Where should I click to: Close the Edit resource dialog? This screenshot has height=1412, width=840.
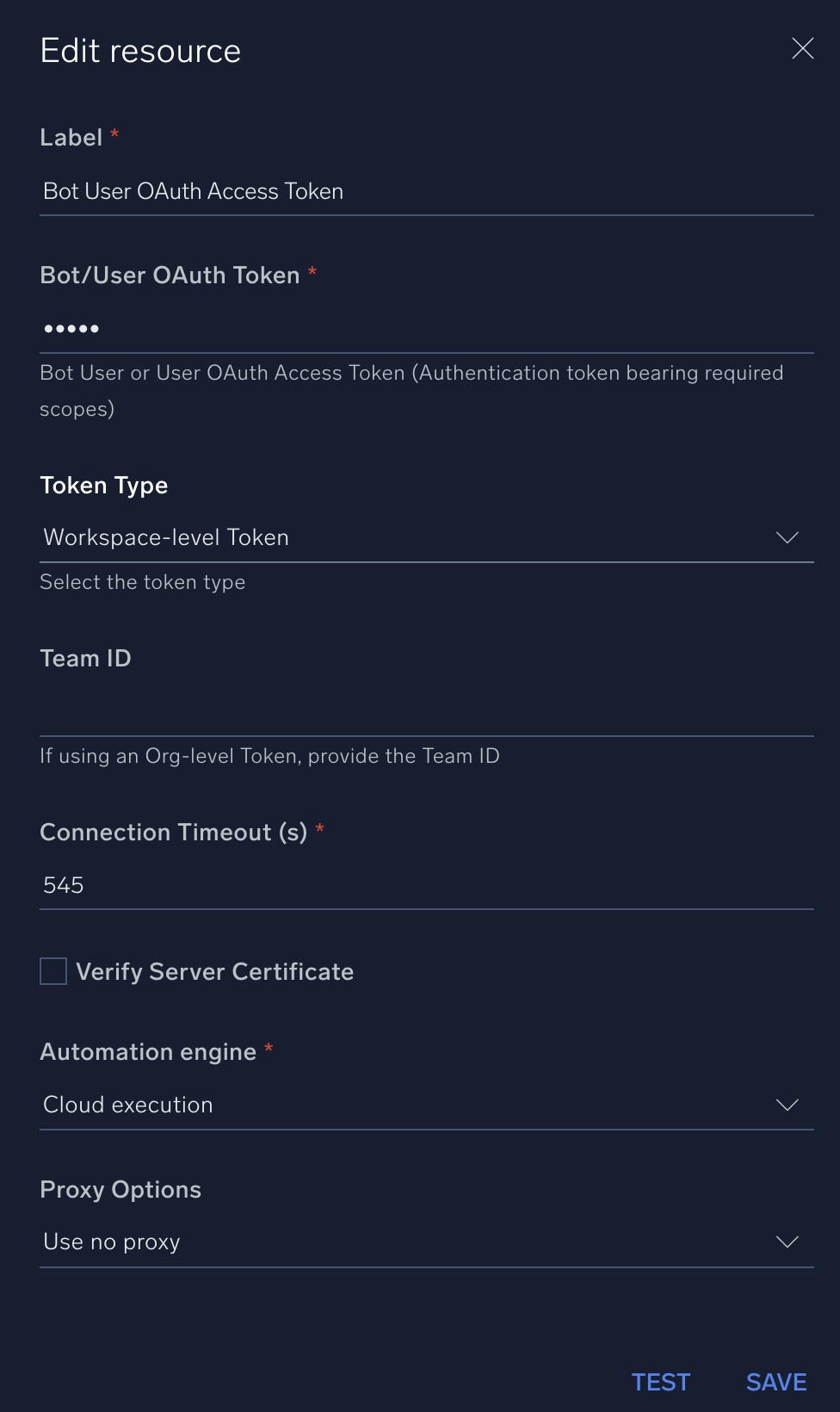802,49
